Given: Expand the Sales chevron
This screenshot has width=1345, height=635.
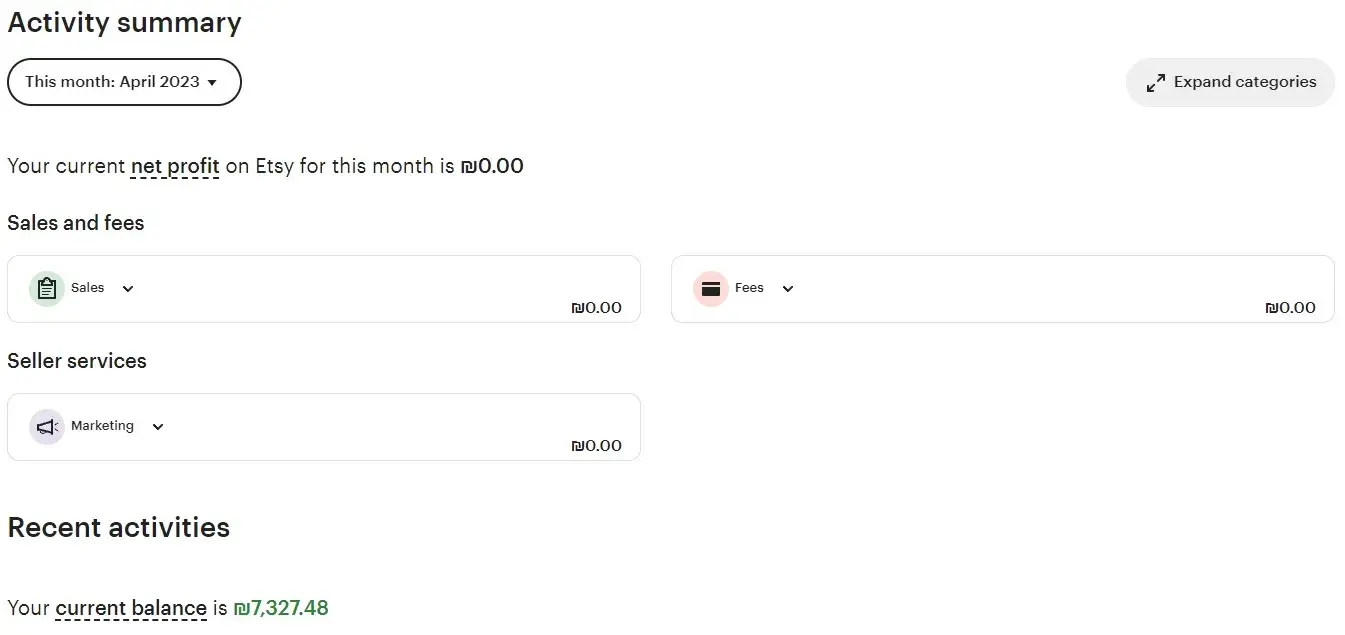Looking at the screenshot, I should (x=128, y=289).
